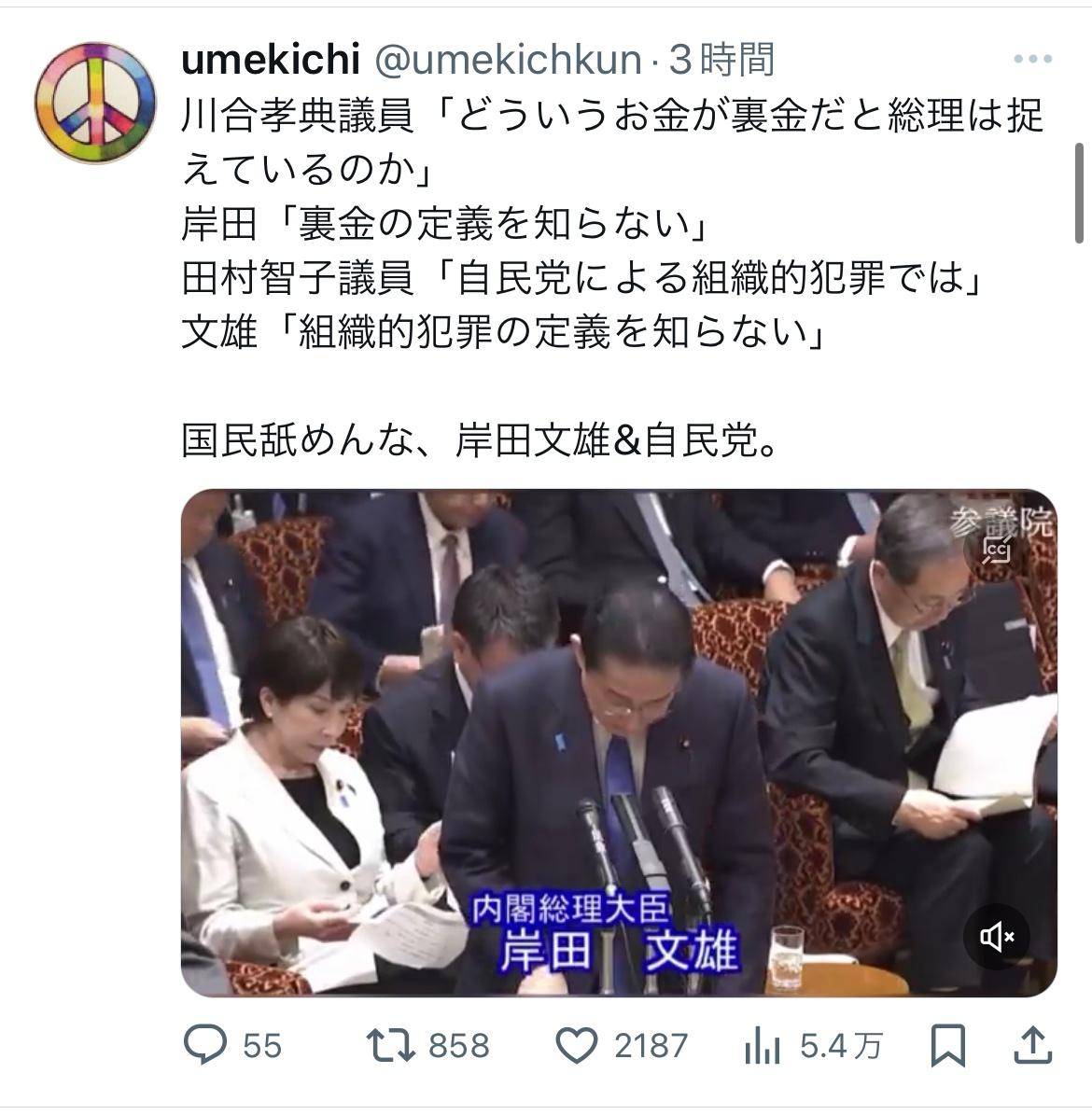The image size is (1092, 1115).
Task: Unmute the video with the speaker icon
Action: click(997, 937)
